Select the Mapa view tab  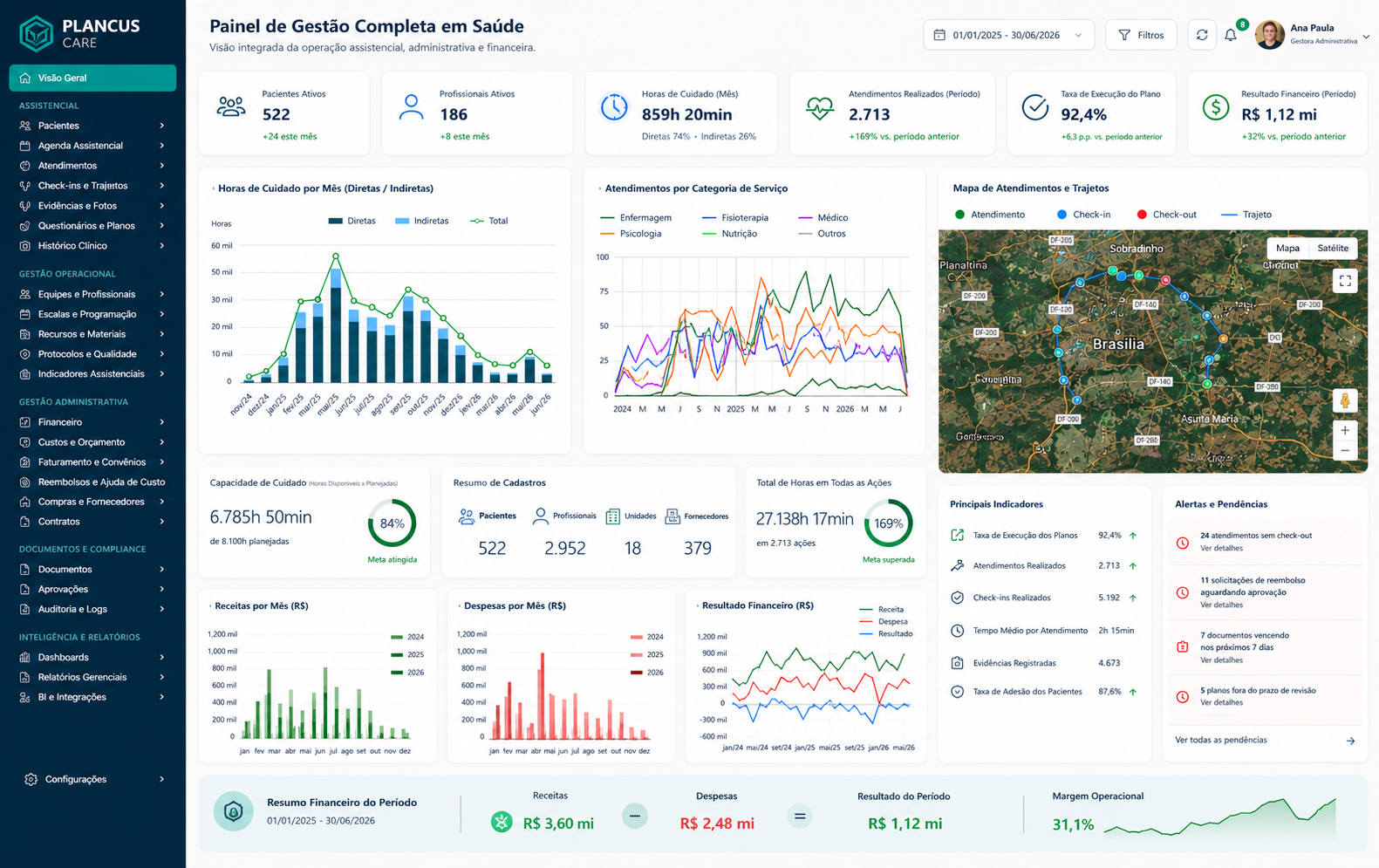1287,248
